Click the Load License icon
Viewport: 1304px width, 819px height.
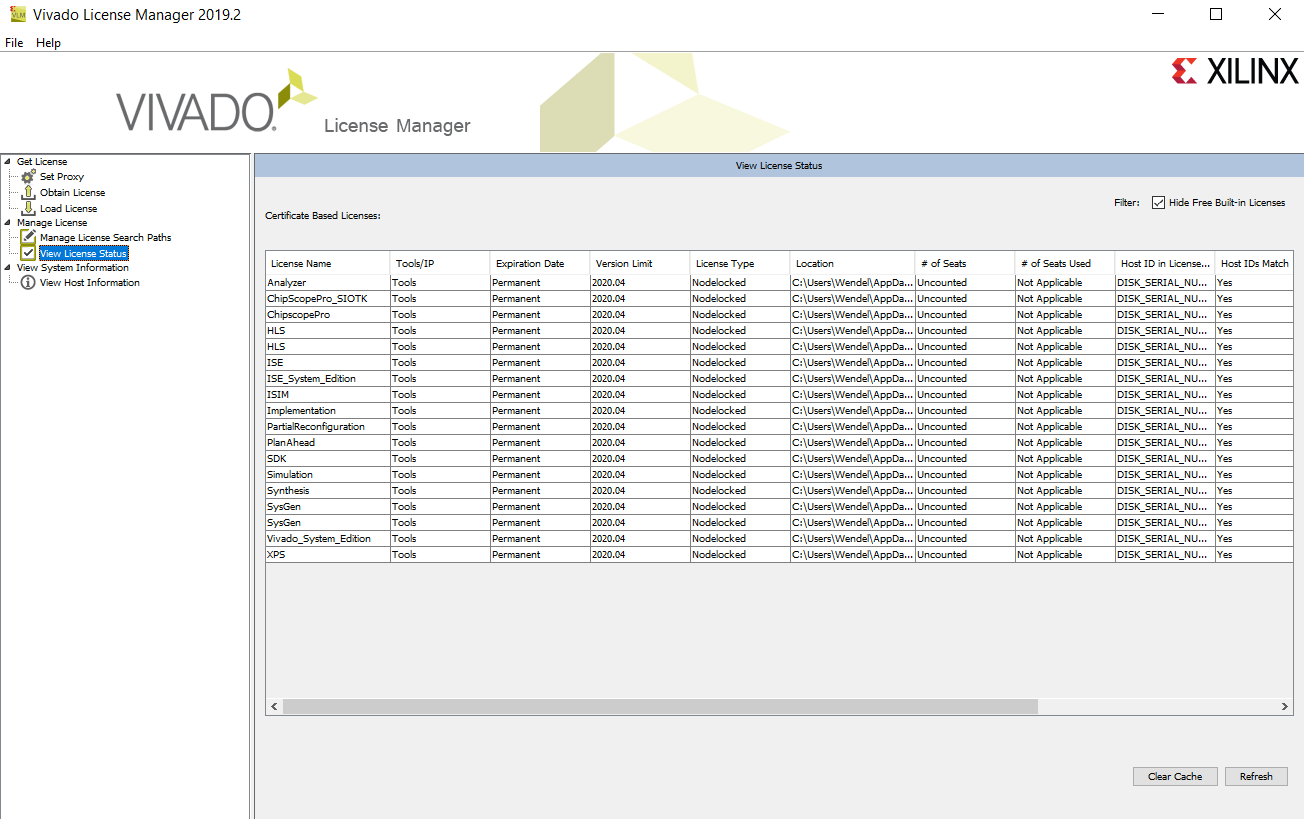(28, 208)
